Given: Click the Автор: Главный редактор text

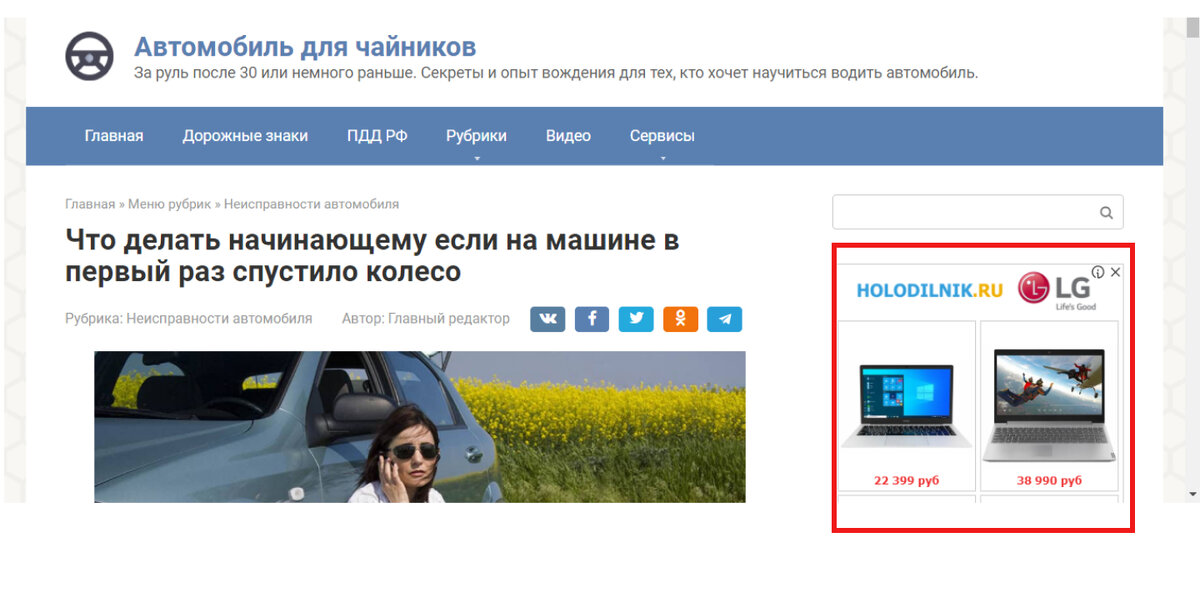Looking at the screenshot, I should tap(426, 319).
